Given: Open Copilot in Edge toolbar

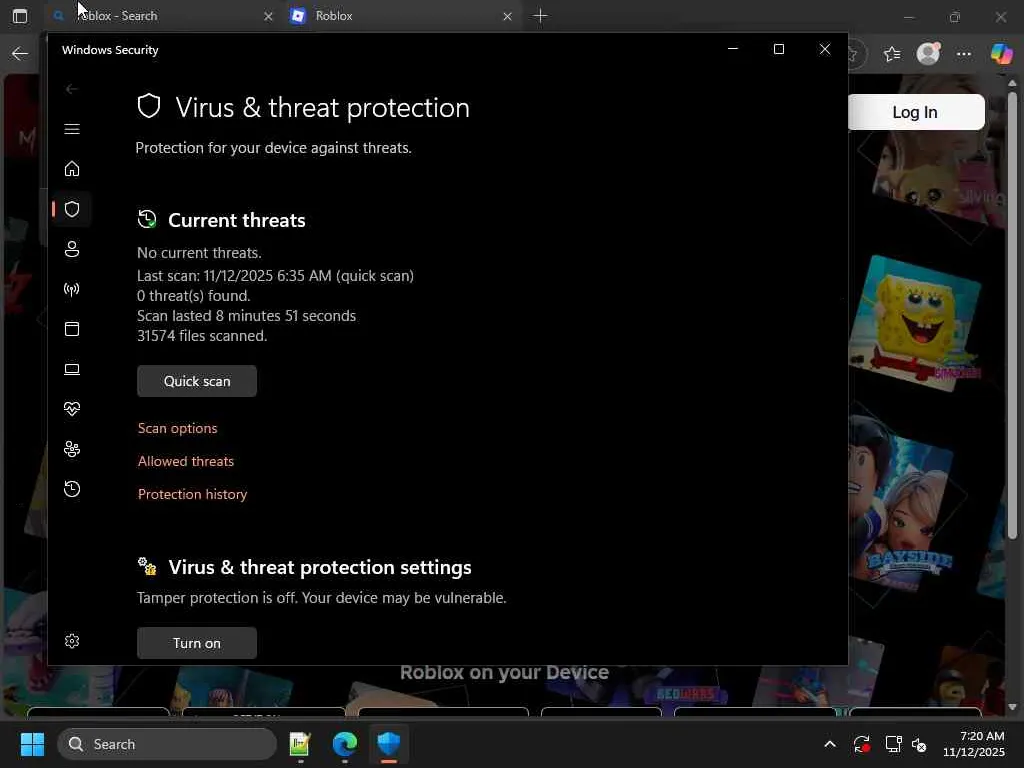Looking at the screenshot, I should [x=1001, y=54].
